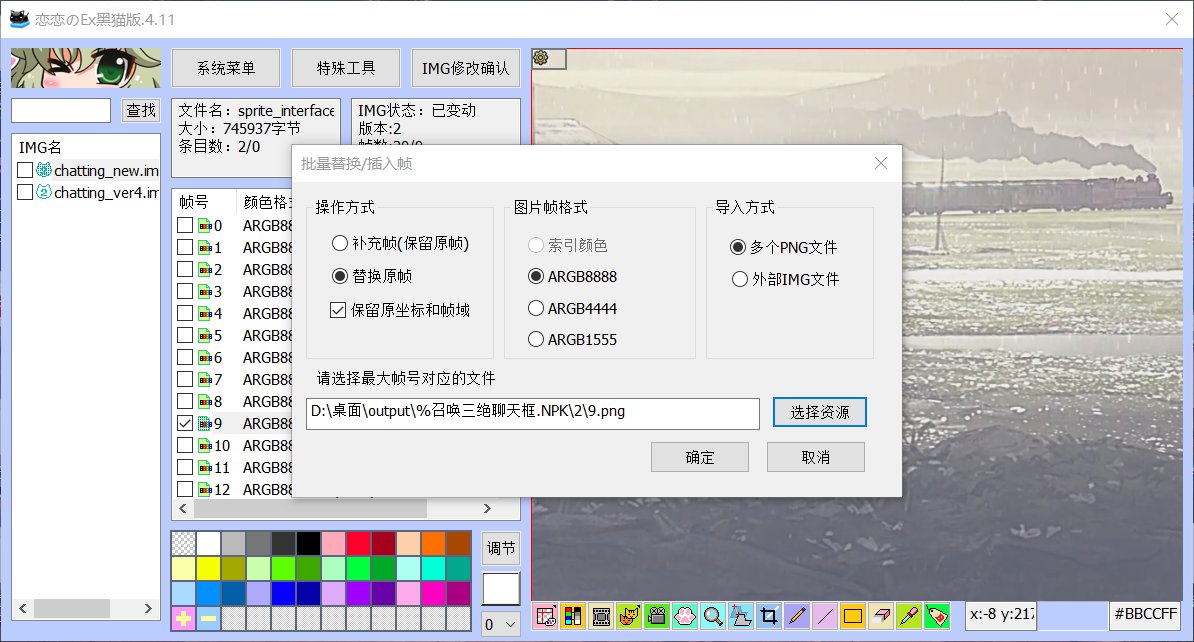The height and width of the screenshot is (642, 1194).
Task: Click the 选择资源 button
Action: pos(819,412)
